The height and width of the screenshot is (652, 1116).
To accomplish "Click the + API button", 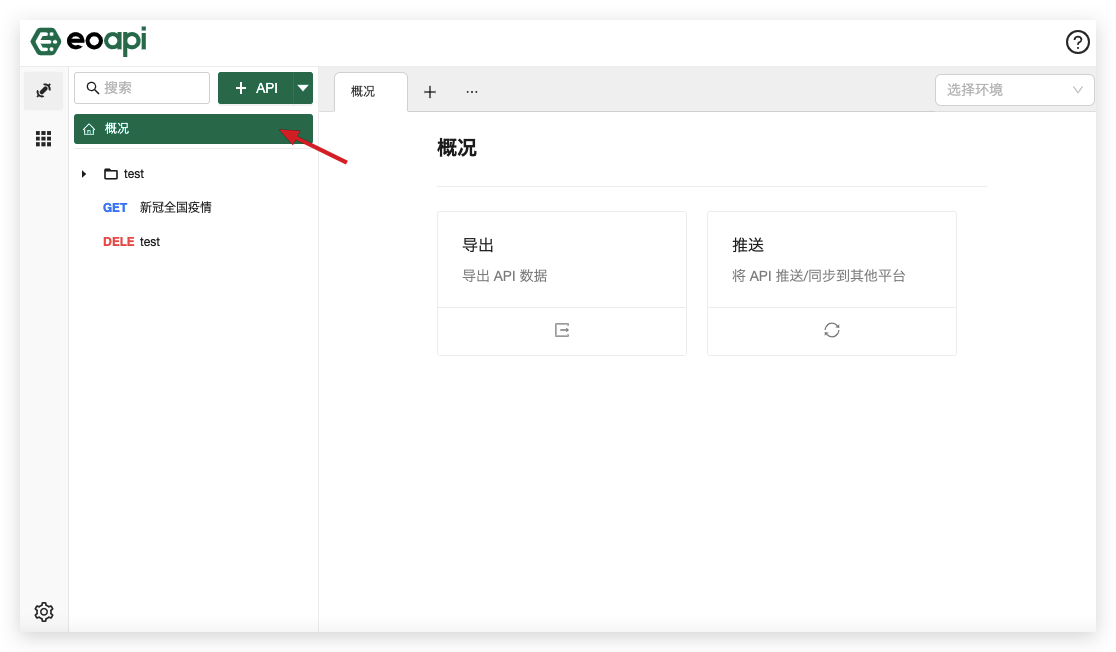I will [257, 88].
